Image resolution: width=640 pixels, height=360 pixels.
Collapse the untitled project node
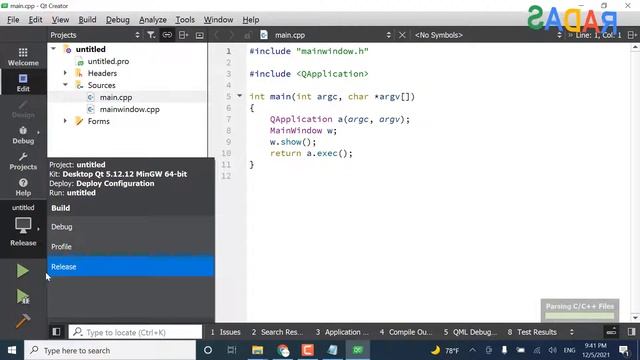(53, 49)
